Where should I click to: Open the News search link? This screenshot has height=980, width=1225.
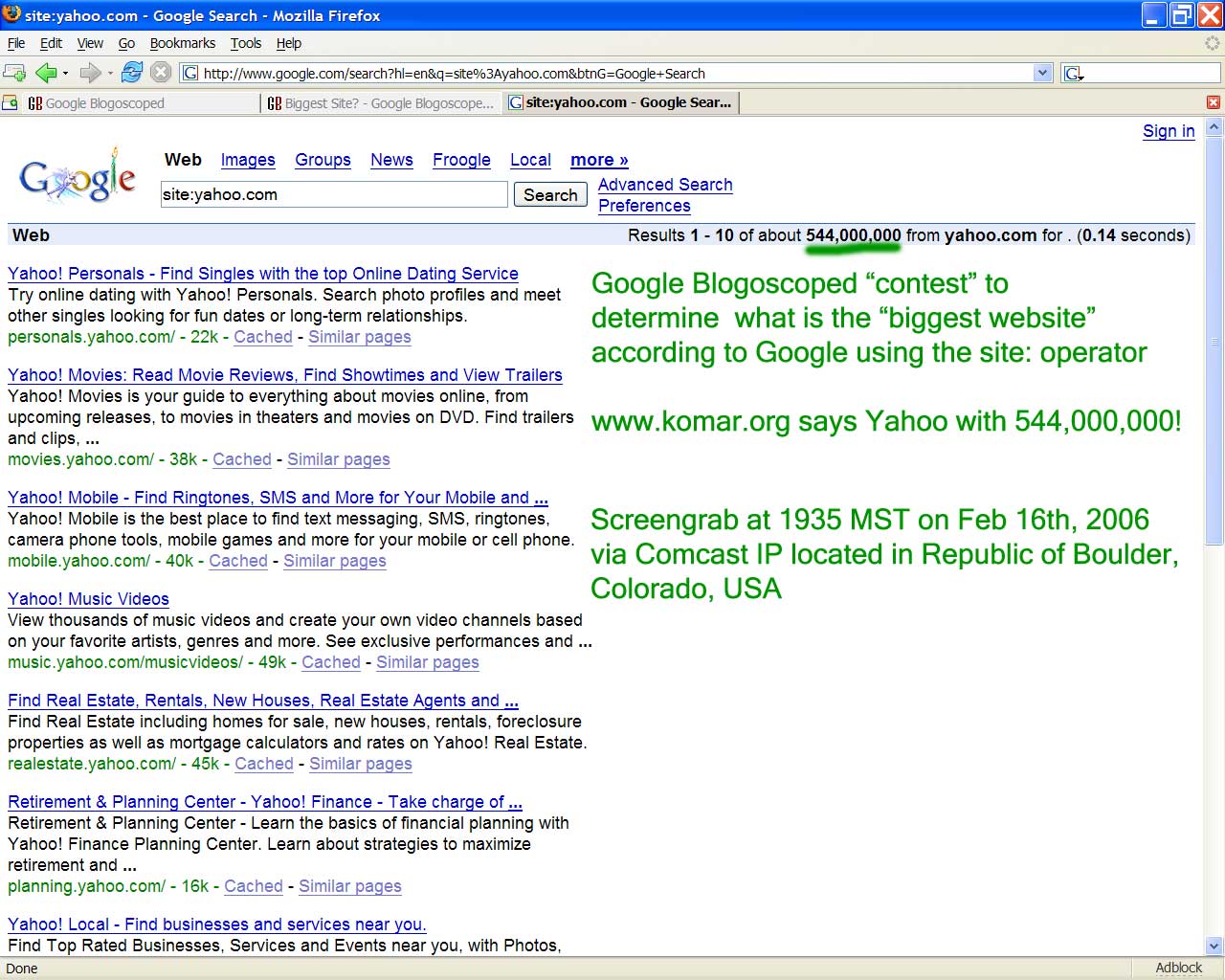(391, 160)
